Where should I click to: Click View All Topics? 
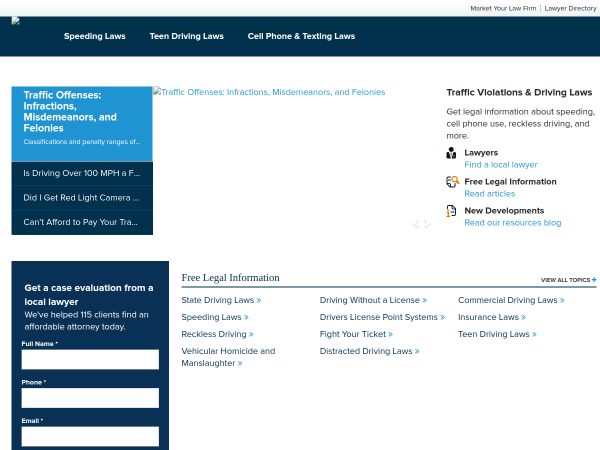(565, 280)
